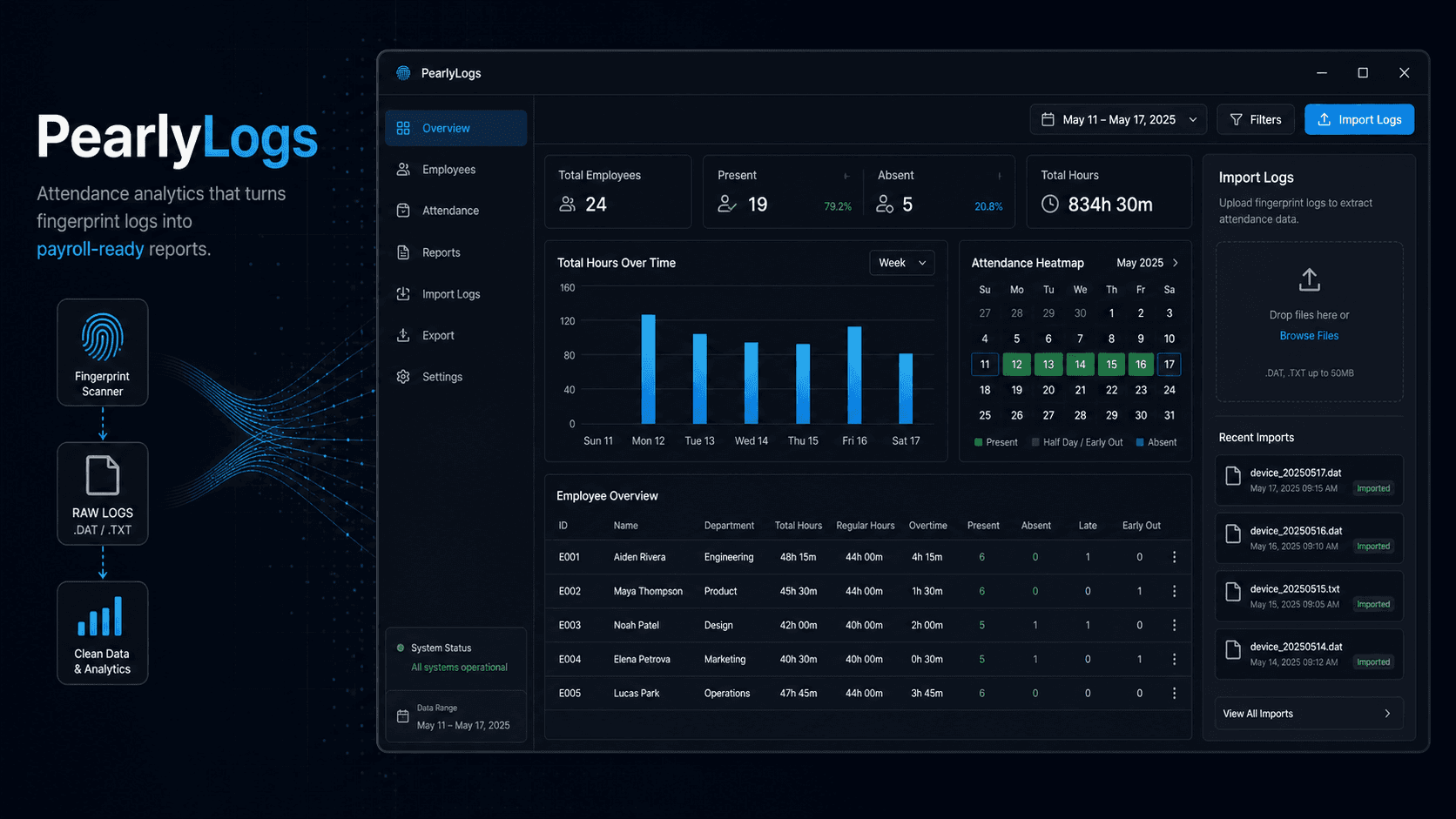This screenshot has height=819, width=1456.
Task: Click the blue Import Logs button
Action: click(x=1359, y=120)
